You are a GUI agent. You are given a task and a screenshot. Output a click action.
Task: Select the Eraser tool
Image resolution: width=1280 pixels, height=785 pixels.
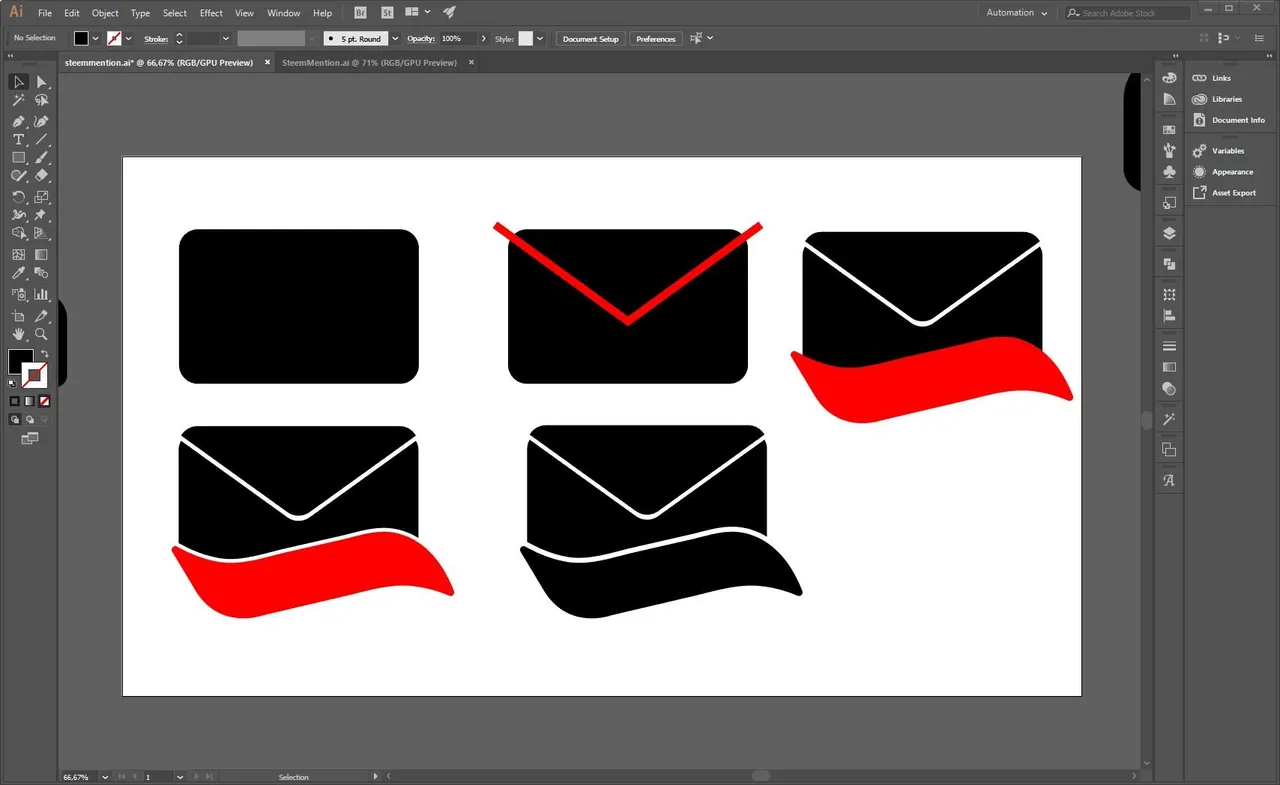point(42,176)
